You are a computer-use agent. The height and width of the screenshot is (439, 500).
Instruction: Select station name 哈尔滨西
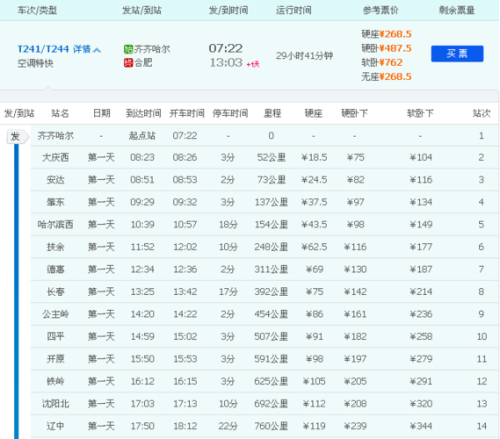(x=55, y=224)
